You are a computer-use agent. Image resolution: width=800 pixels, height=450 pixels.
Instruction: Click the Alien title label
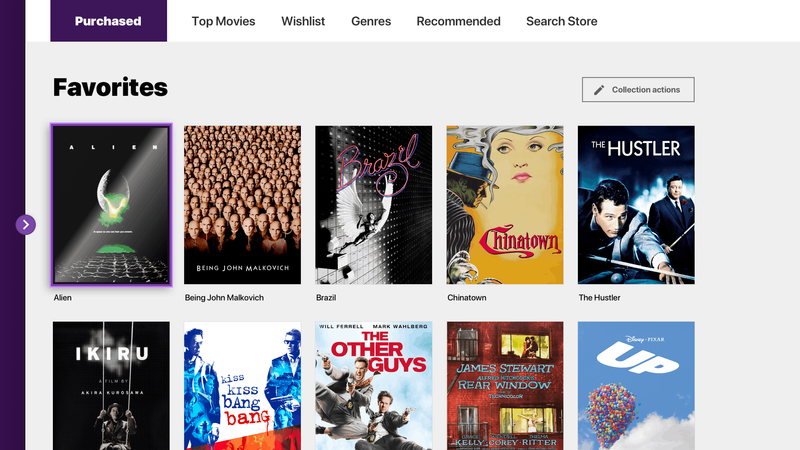tap(63, 297)
